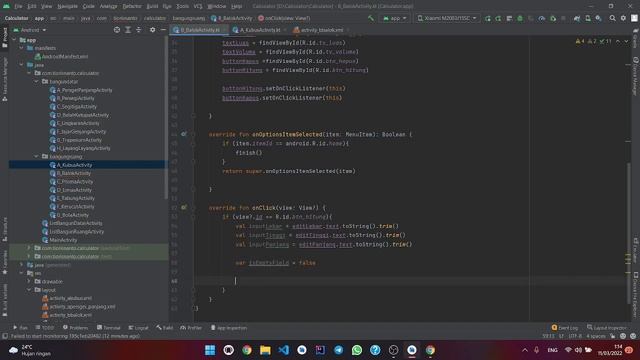Open the run configuration 'app' dropdown
Screen dimensions: 640x360
coord(394,18)
